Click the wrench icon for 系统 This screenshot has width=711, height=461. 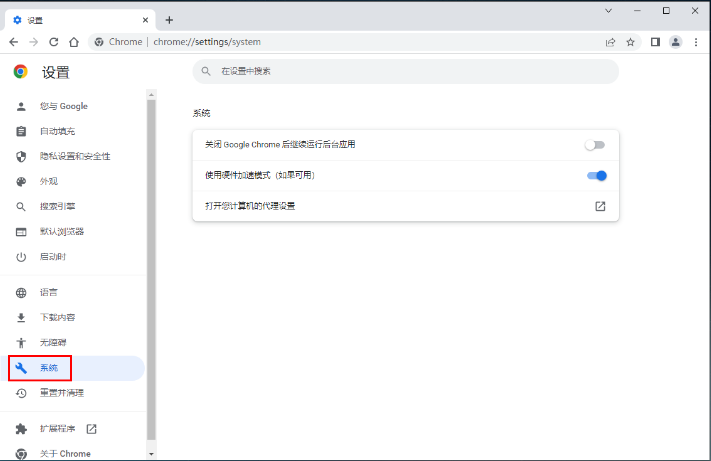click(21, 368)
